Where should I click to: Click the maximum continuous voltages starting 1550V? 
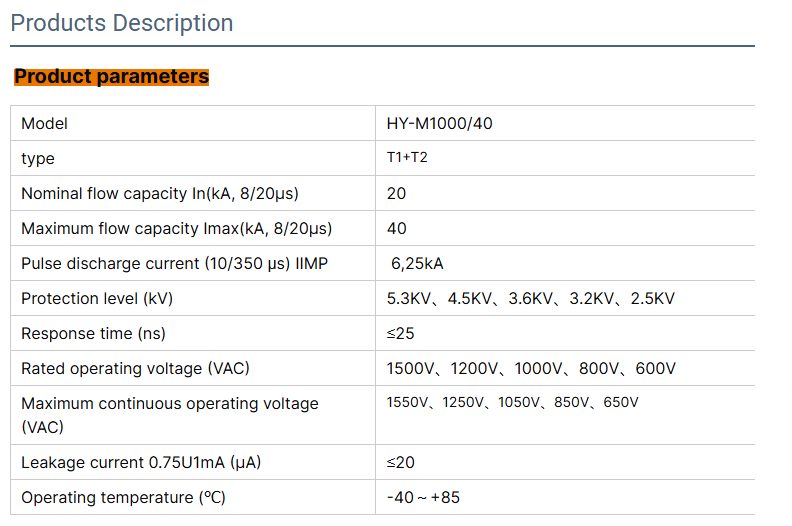512,403
